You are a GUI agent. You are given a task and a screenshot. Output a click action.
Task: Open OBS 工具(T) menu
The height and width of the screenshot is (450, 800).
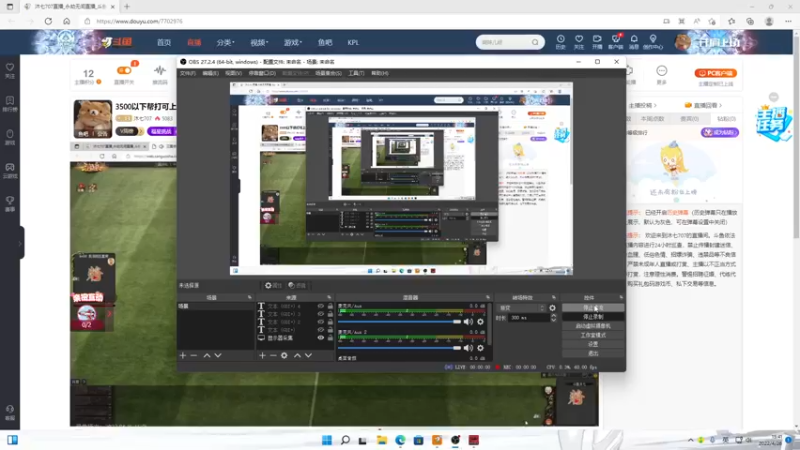click(356, 73)
